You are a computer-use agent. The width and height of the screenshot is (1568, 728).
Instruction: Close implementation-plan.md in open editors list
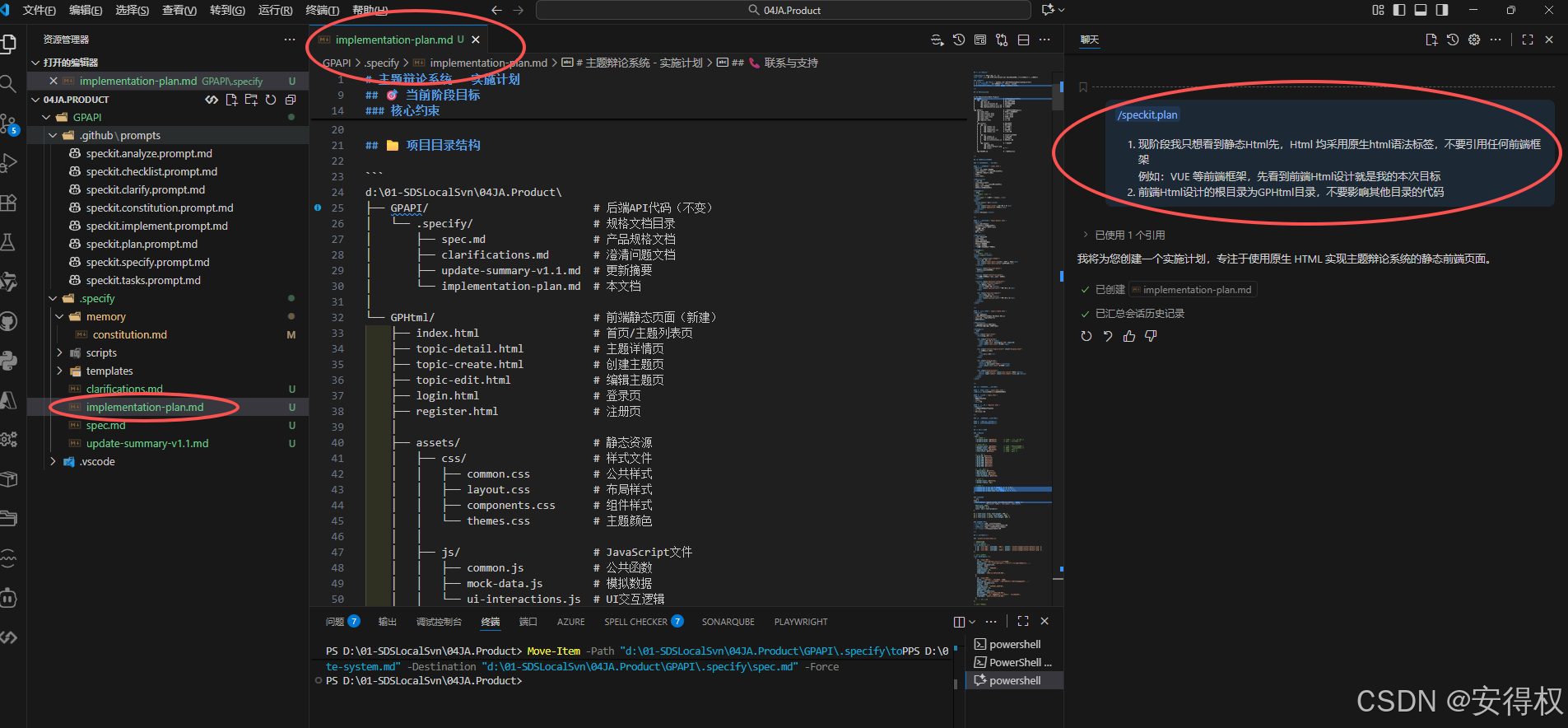click(54, 81)
